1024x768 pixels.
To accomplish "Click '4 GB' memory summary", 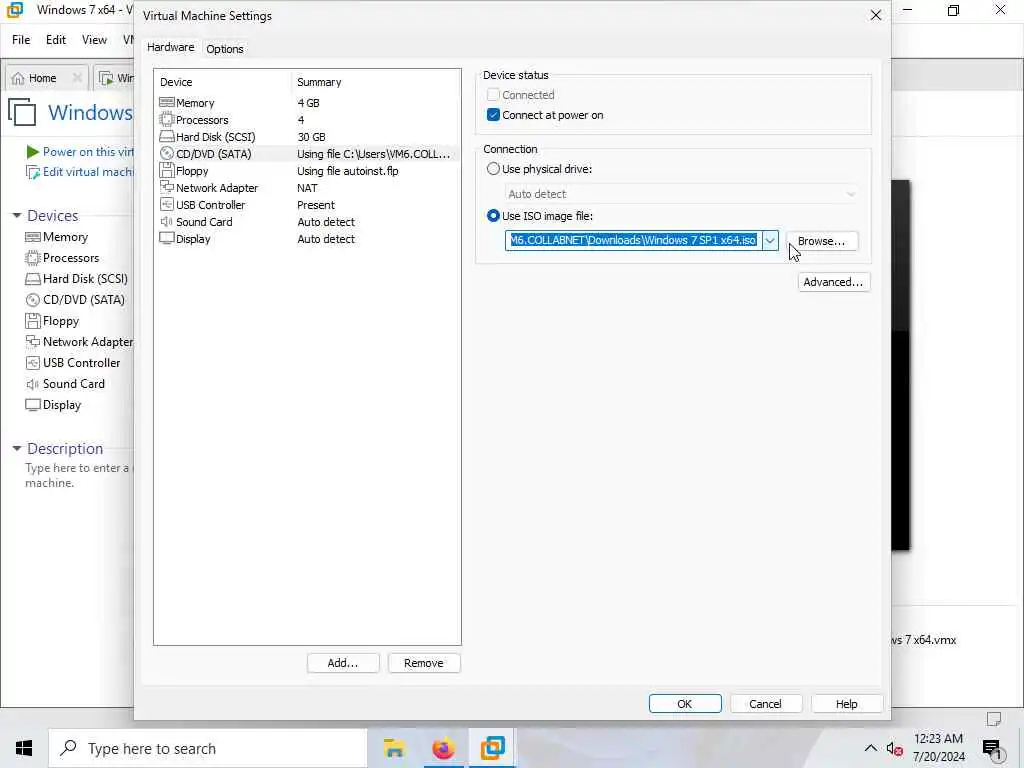I will [x=308, y=103].
